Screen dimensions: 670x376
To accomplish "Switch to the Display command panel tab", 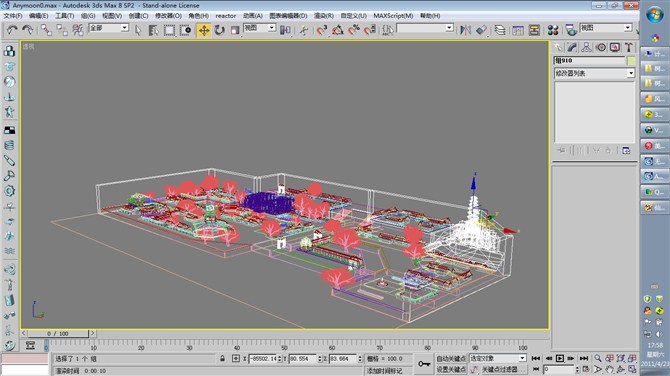I will (615, 47).
